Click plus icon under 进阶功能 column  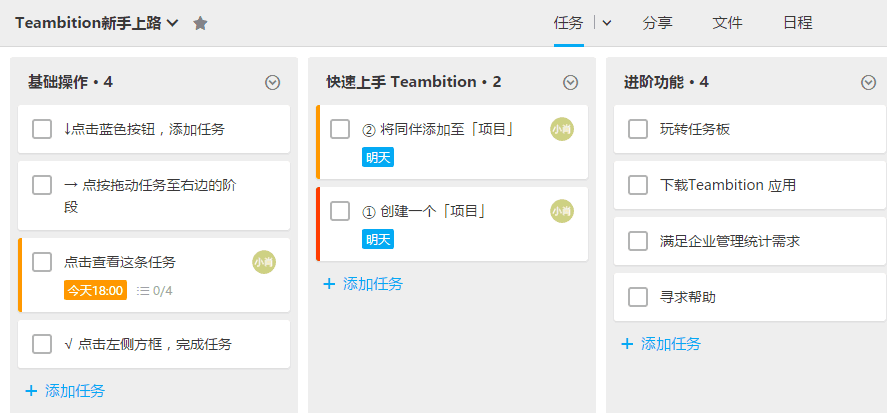tap(627, 344)
